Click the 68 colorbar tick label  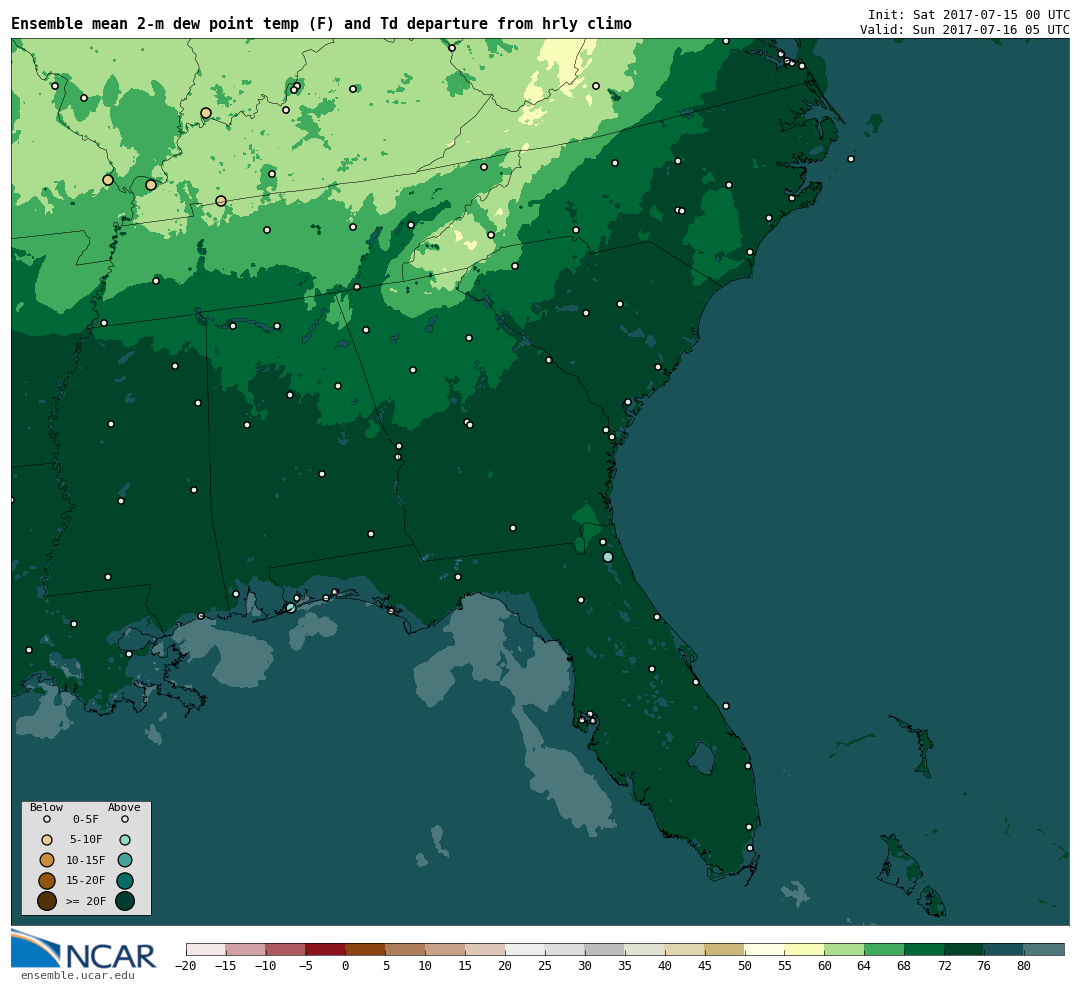click(904, 966)
